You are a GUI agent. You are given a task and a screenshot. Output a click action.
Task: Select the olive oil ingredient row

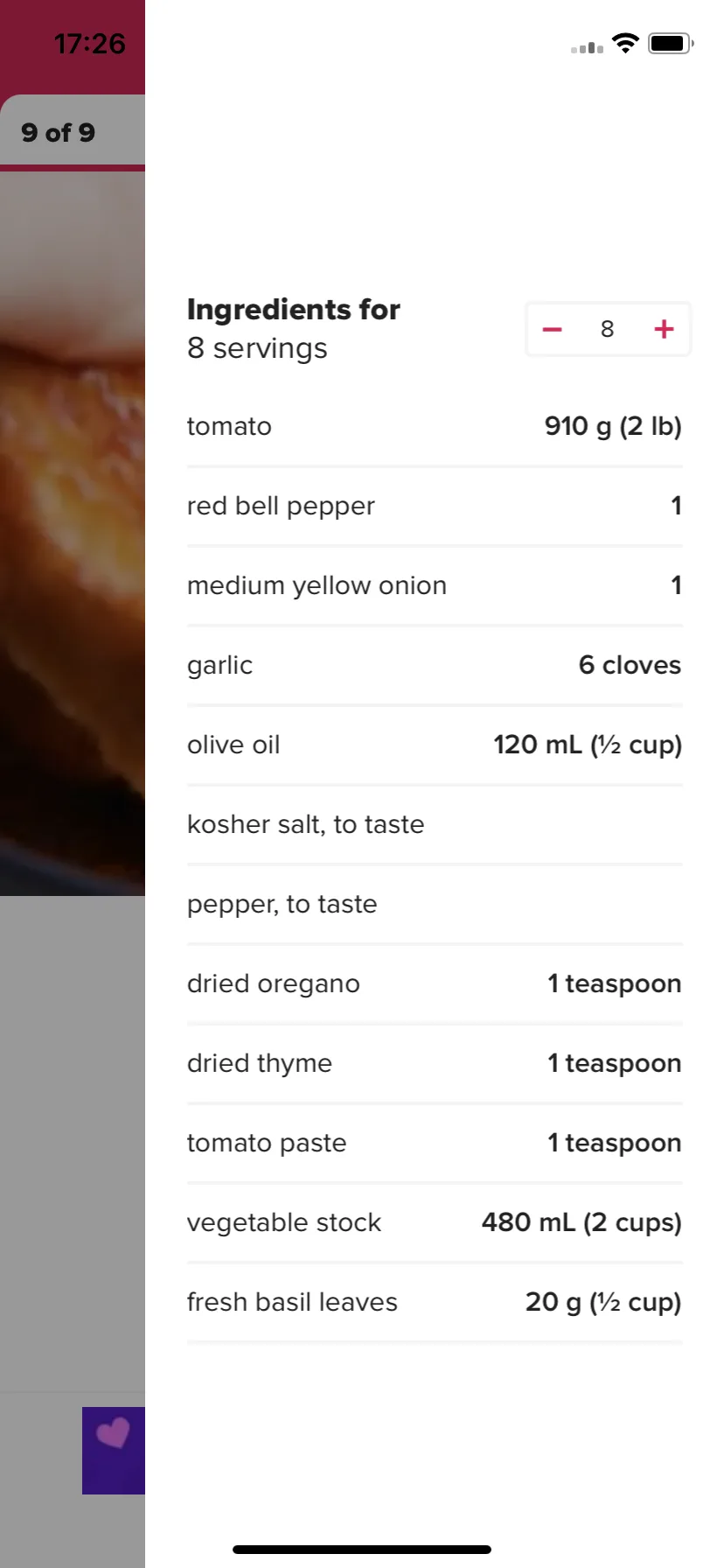click(435, 745)
